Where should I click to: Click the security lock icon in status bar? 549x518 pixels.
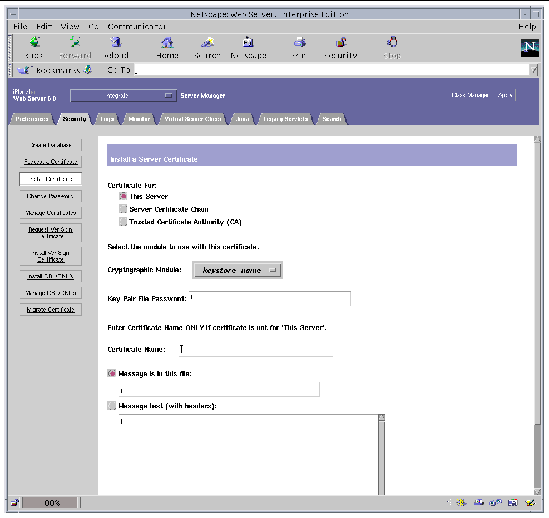click(x=14, y=503)
